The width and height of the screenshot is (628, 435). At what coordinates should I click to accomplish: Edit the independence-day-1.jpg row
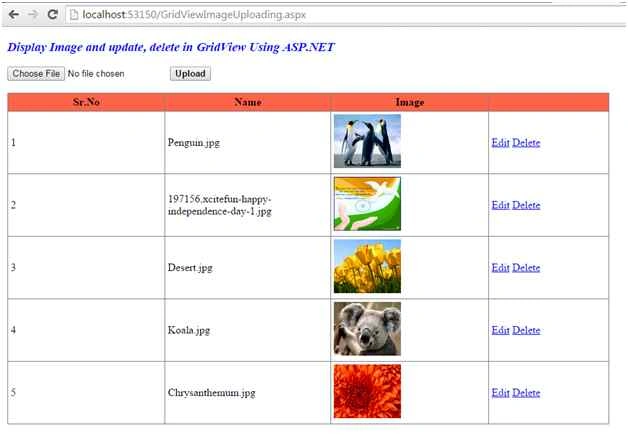click(x=501, y=205)
